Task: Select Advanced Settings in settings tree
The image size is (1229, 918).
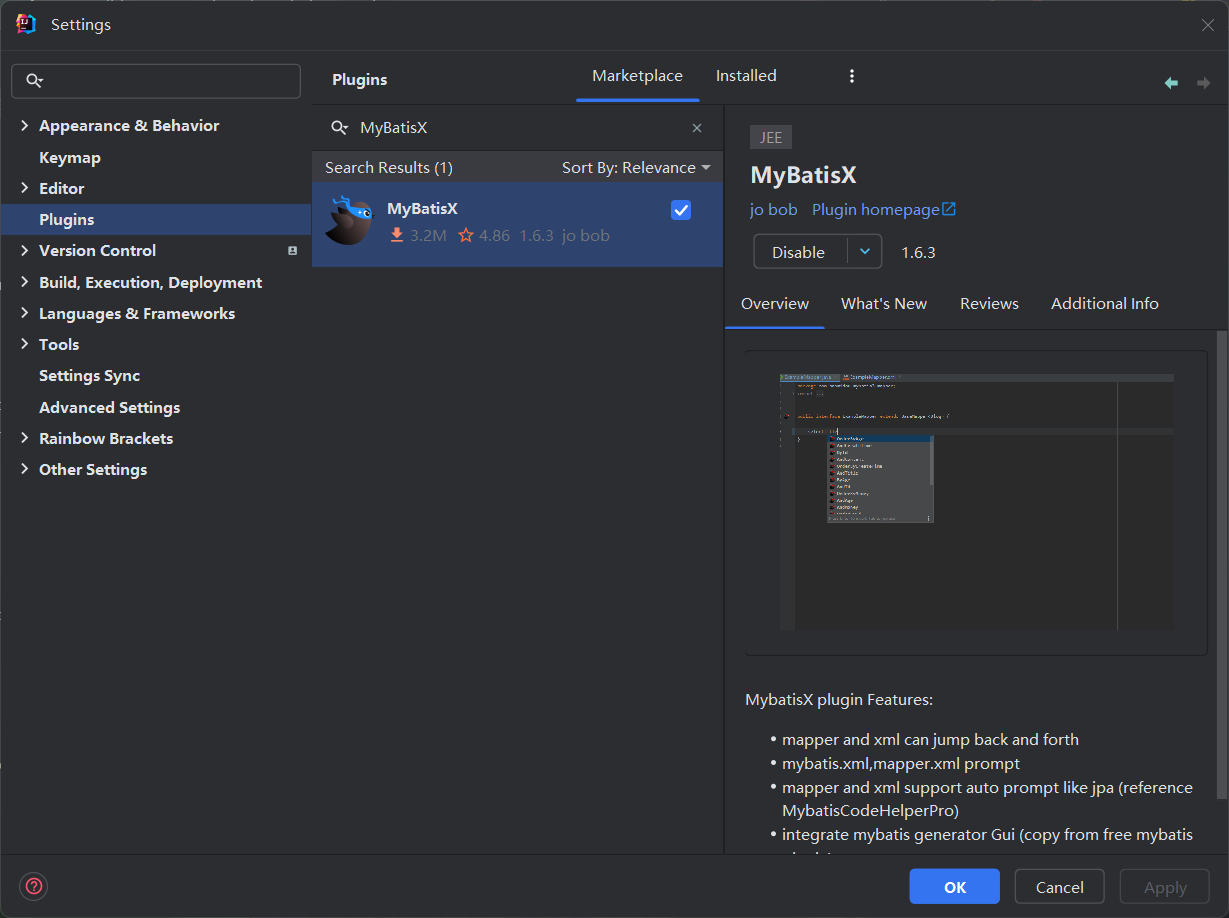Action: (110, 407)
